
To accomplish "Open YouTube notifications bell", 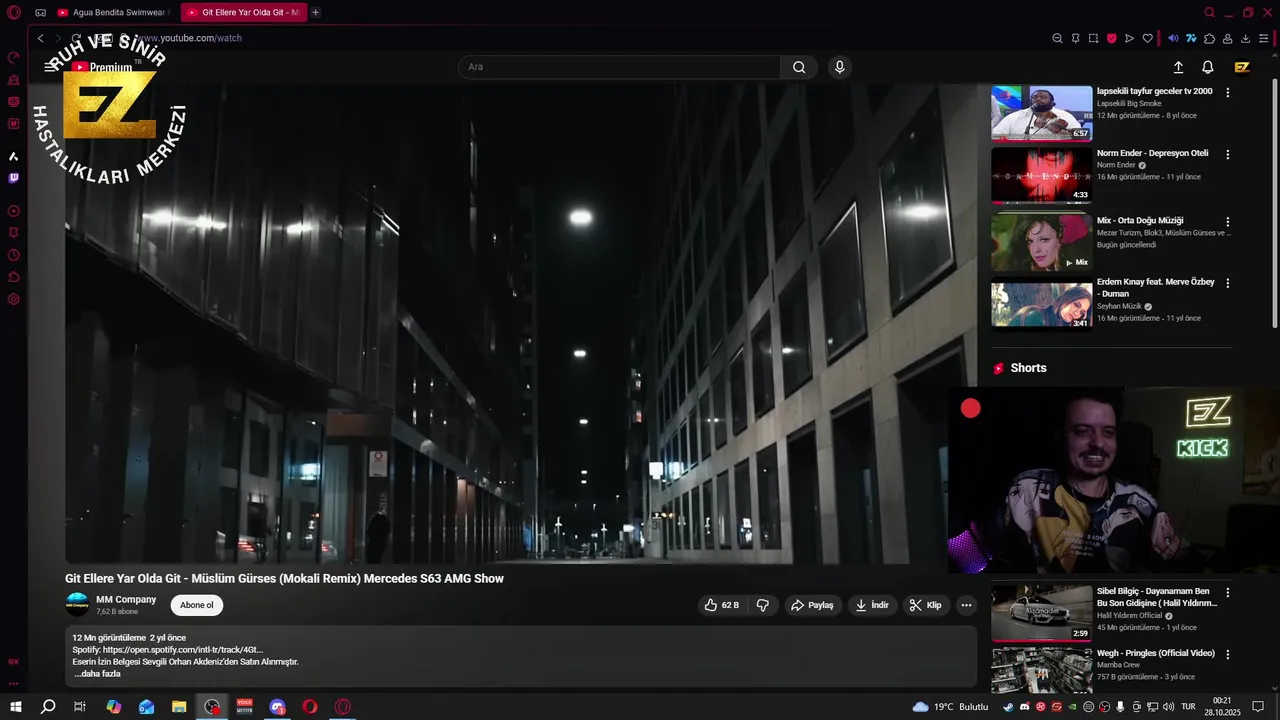I will pos(1208,67).
